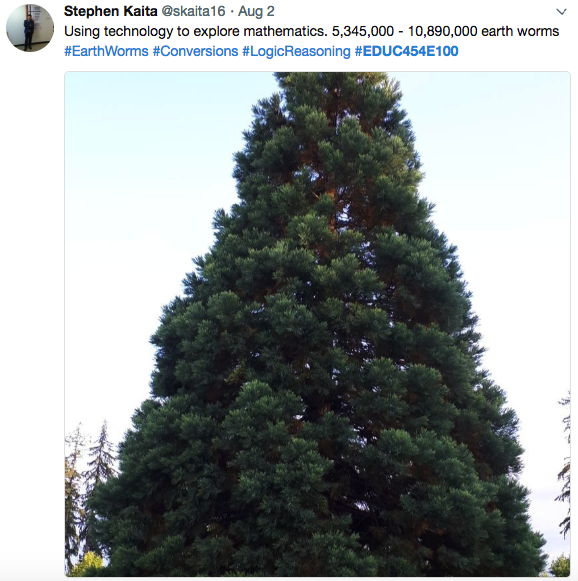View the large sequoia tree photo
Viewport: 578px width, 581px height.
pos(318,324)
